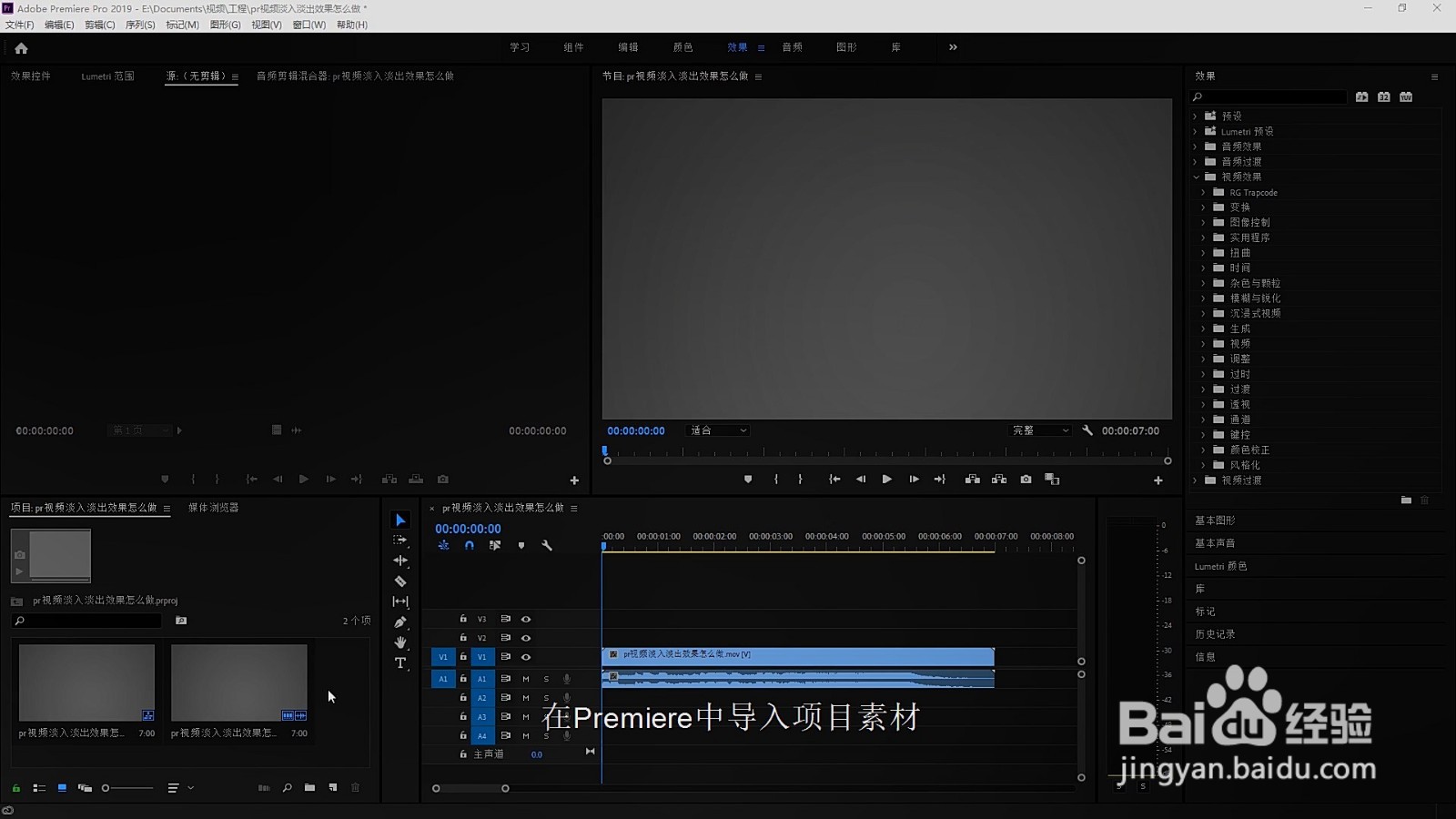Expand the 扭曲 effects folder
The image size is (1456, 819).
(x=1204, y=253)
